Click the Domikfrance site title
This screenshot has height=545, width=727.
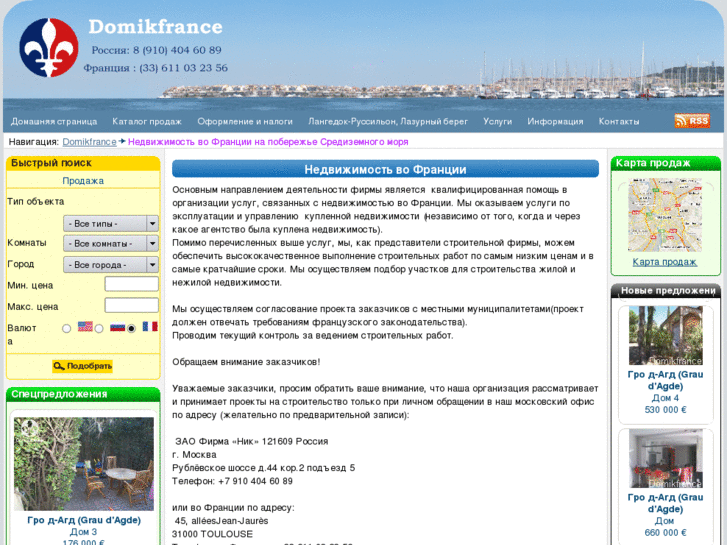[x=155, y=27]
